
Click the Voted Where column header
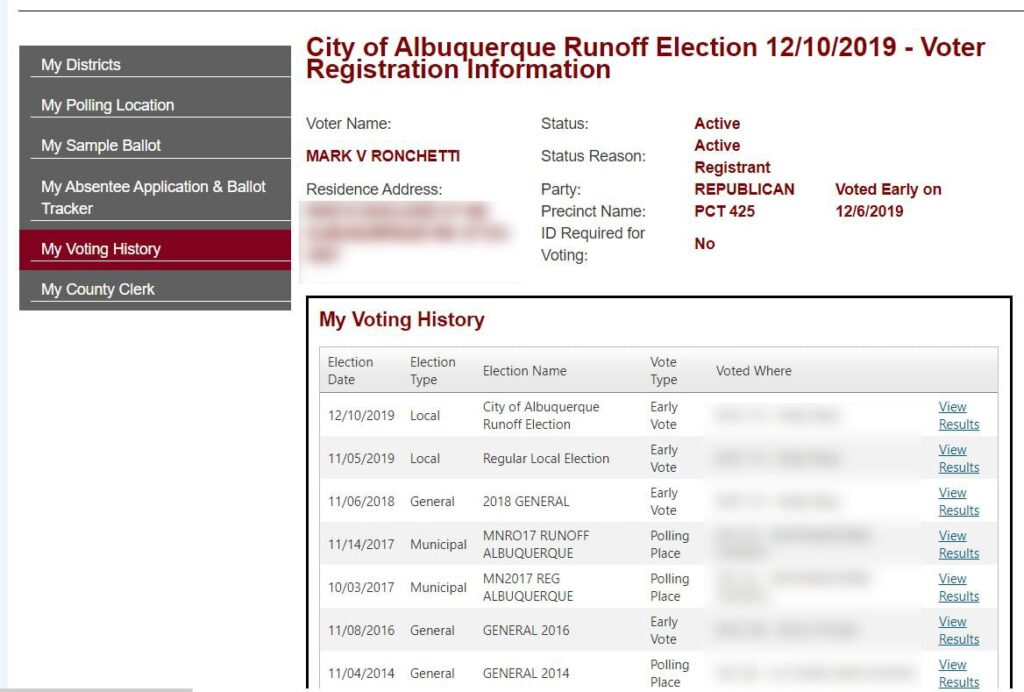(x=754, y=371)
